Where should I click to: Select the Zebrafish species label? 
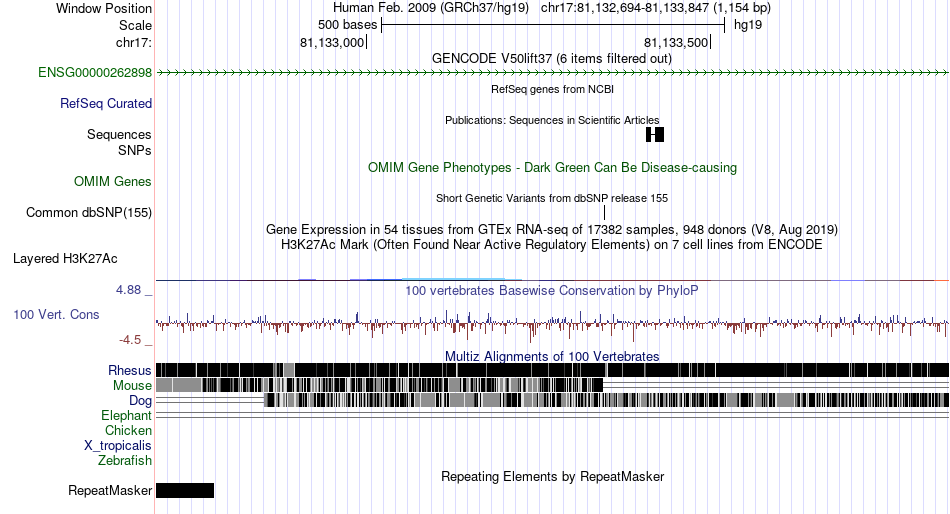(x=125, y=461)
